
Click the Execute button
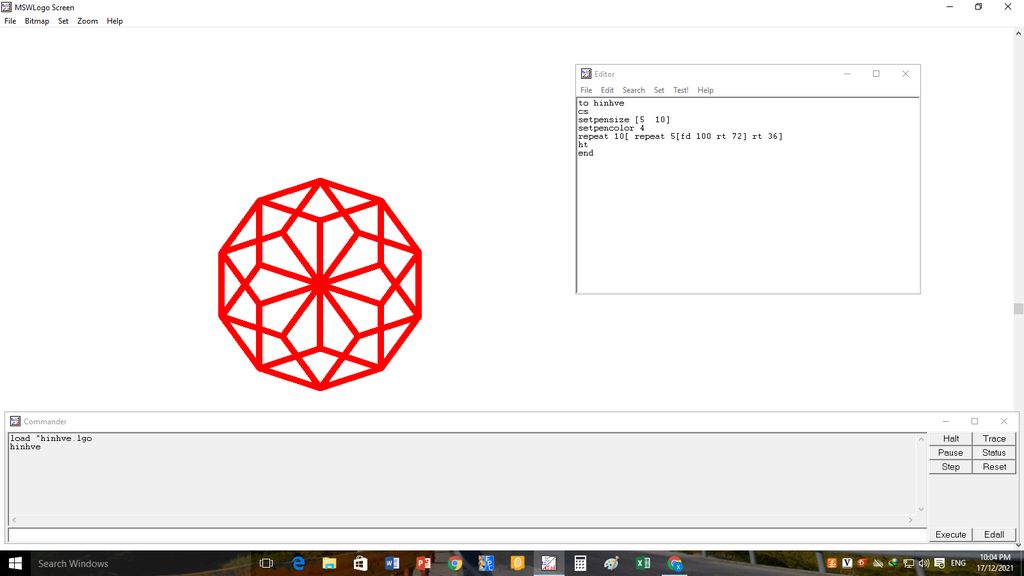pyautogui.click(x=951, y=534)
